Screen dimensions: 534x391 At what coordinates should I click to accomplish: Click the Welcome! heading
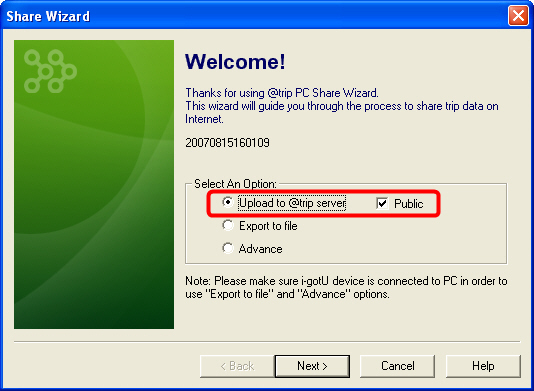(x=235, y=62)
